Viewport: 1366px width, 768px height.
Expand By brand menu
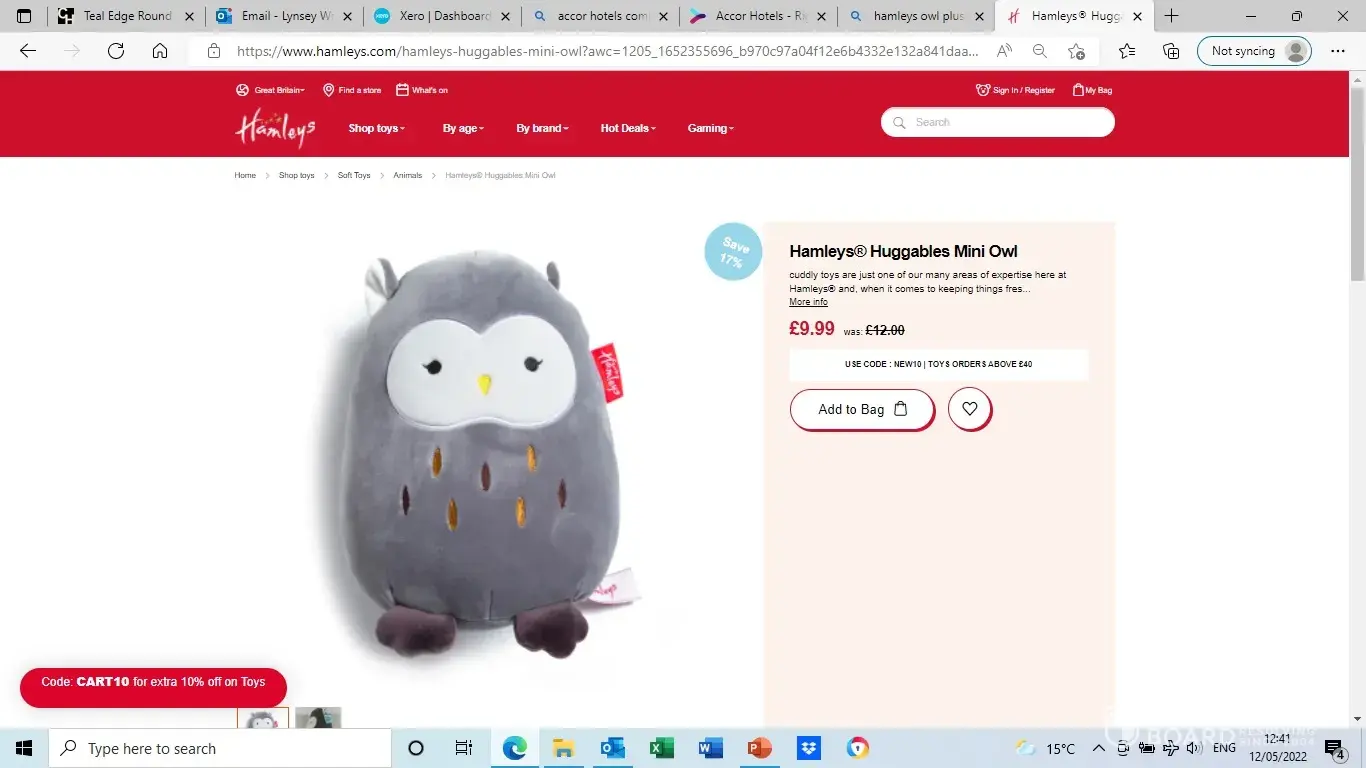542,128
